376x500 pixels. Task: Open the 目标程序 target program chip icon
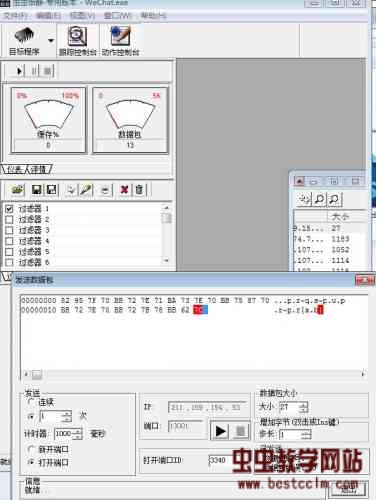(24, 36)
